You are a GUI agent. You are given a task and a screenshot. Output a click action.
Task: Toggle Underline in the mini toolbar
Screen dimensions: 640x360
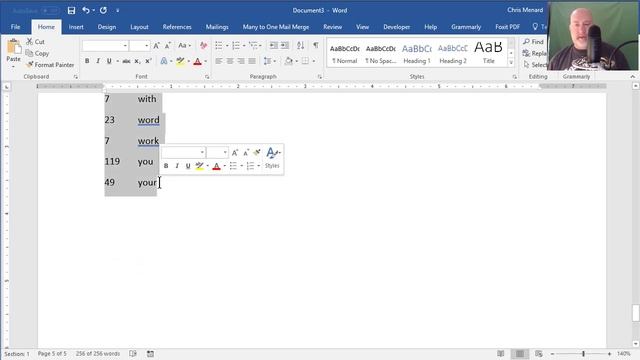pos(188,166)
